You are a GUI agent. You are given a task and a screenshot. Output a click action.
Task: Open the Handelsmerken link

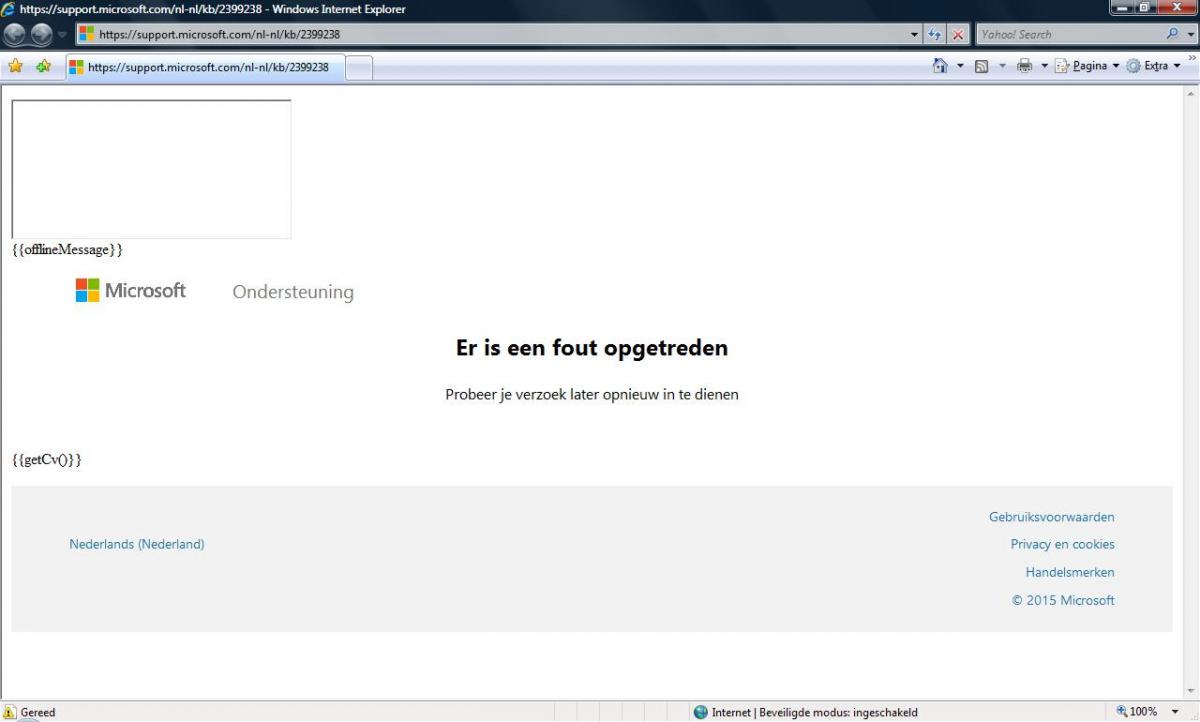coord(1070,572)
